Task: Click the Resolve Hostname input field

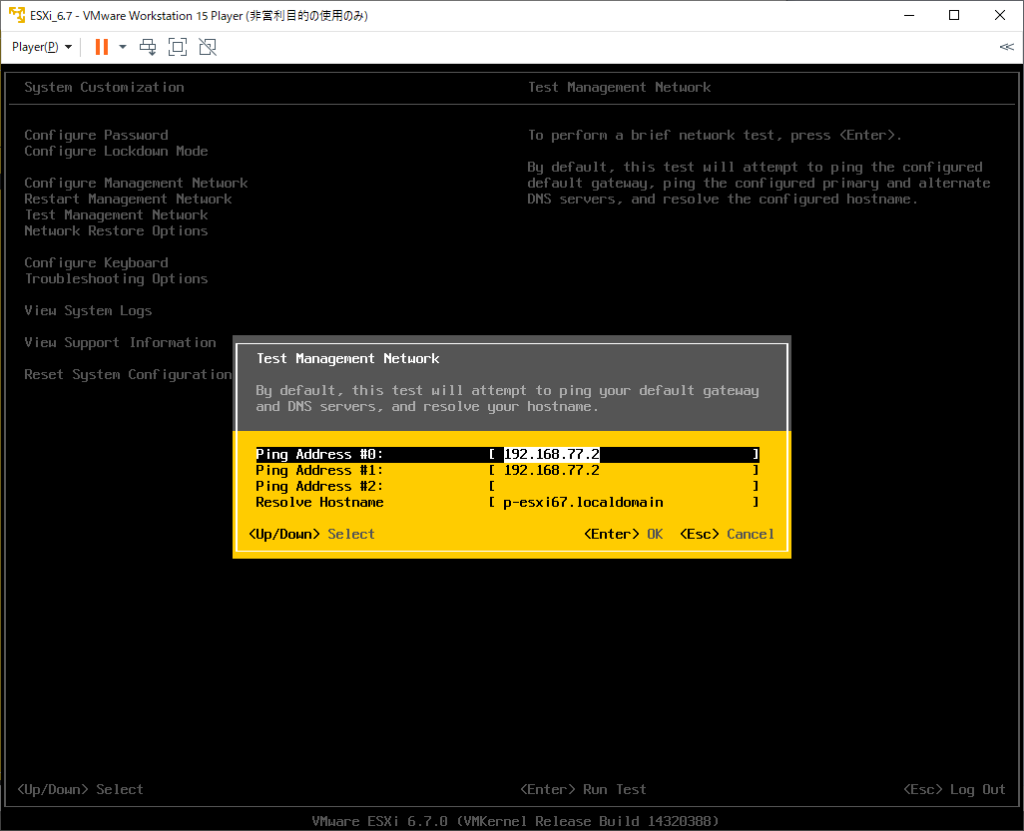Action: point(624,502)
